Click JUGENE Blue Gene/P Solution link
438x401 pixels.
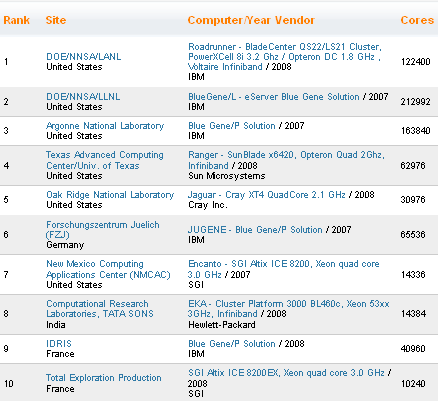255,230
